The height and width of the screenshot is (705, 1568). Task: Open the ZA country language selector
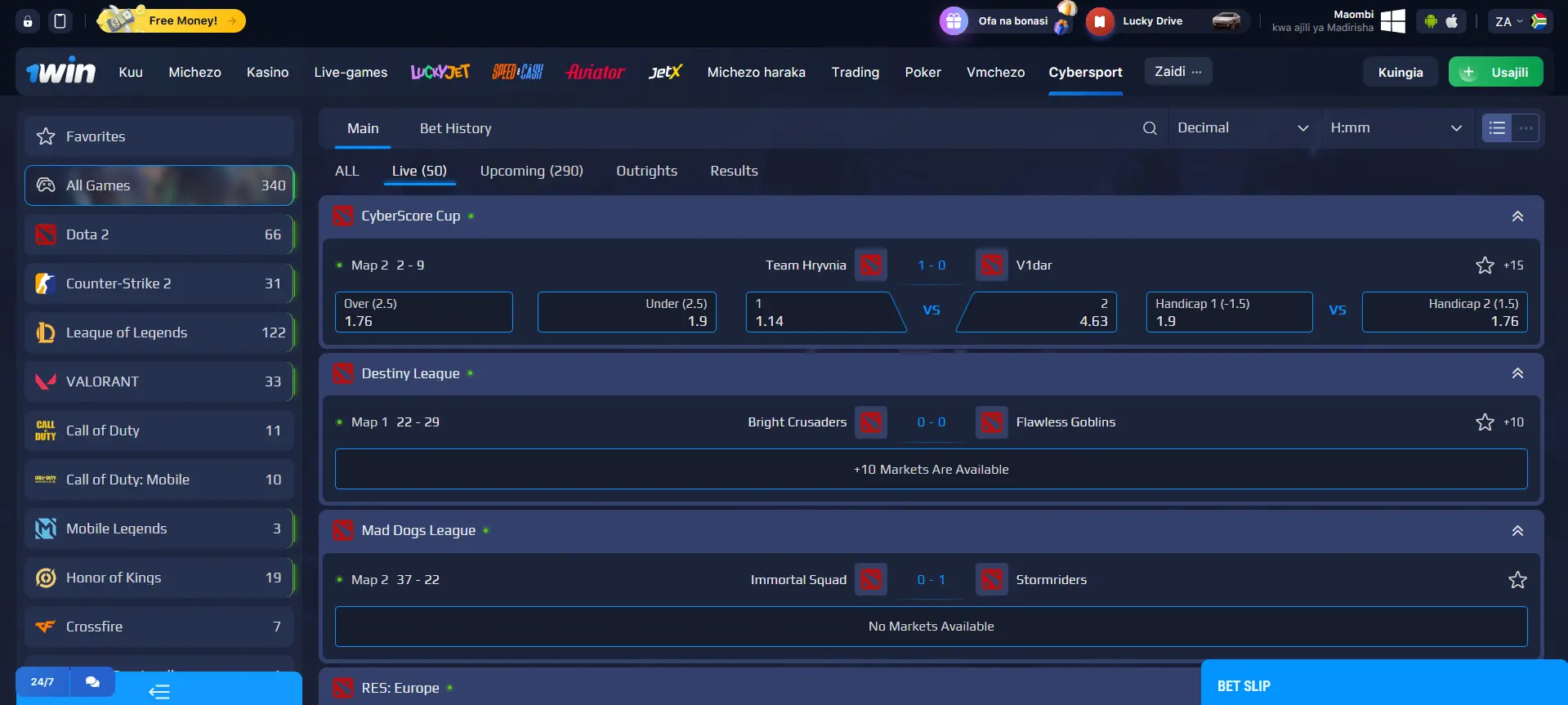(1521, 21)
